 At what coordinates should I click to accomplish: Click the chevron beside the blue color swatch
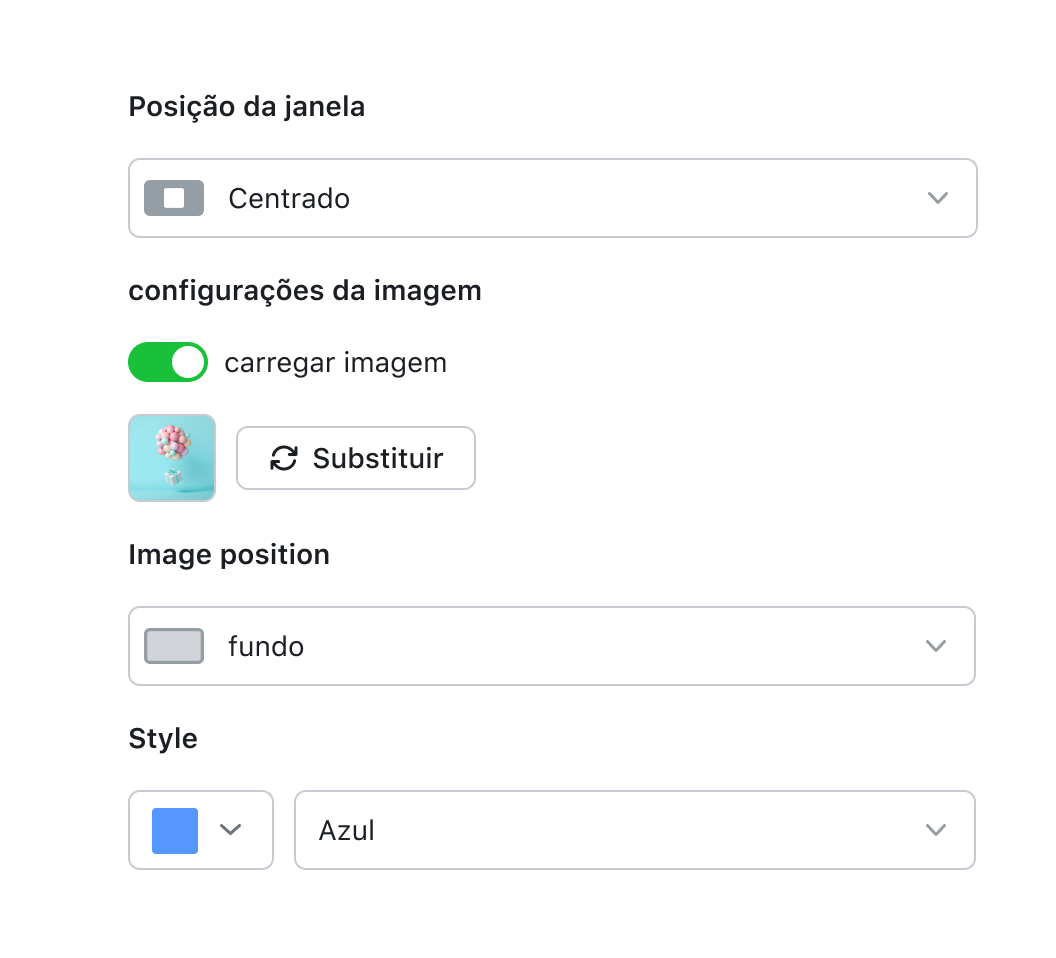click(231, 830)
